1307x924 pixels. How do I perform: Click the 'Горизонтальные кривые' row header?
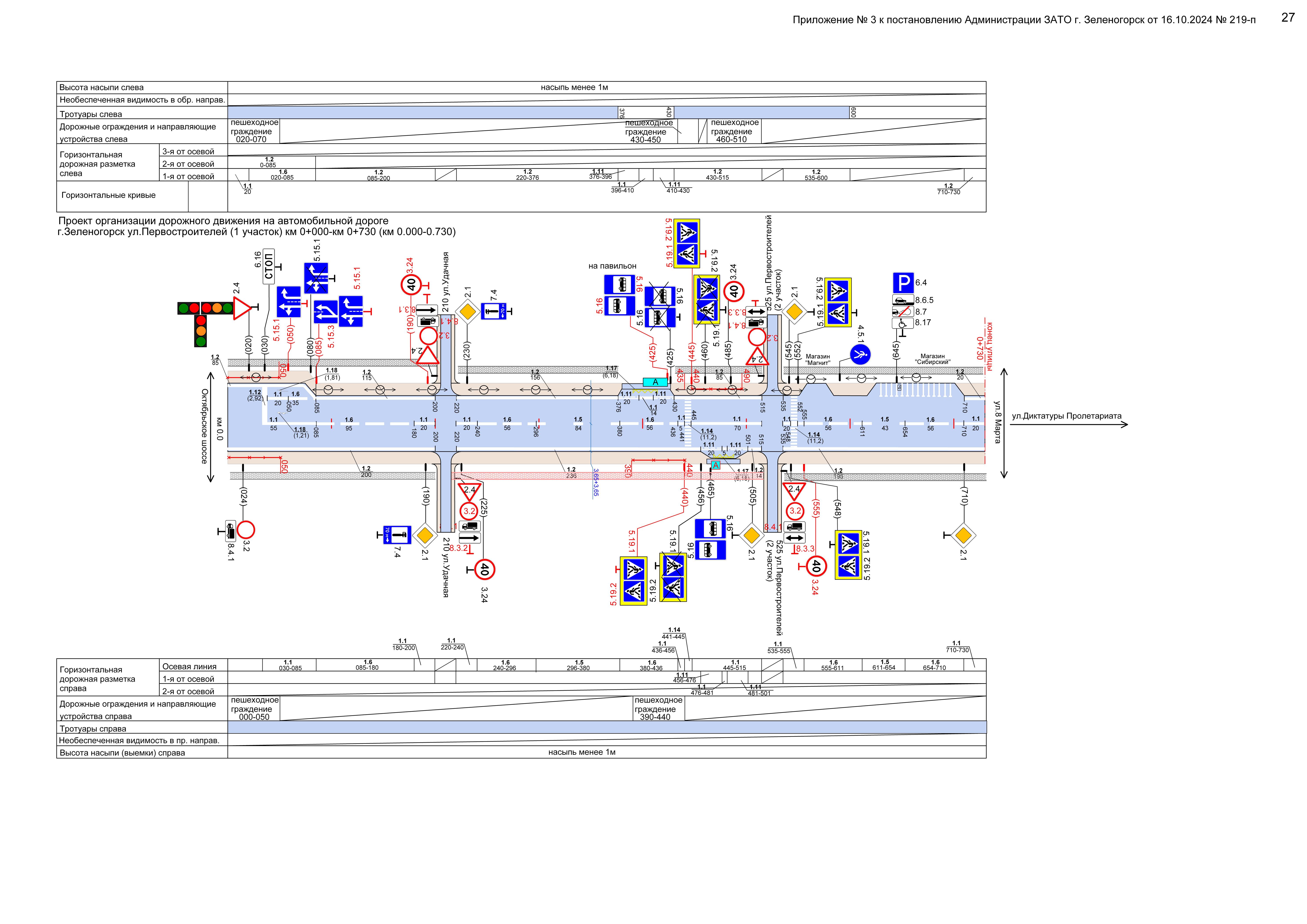click(109, 195)
